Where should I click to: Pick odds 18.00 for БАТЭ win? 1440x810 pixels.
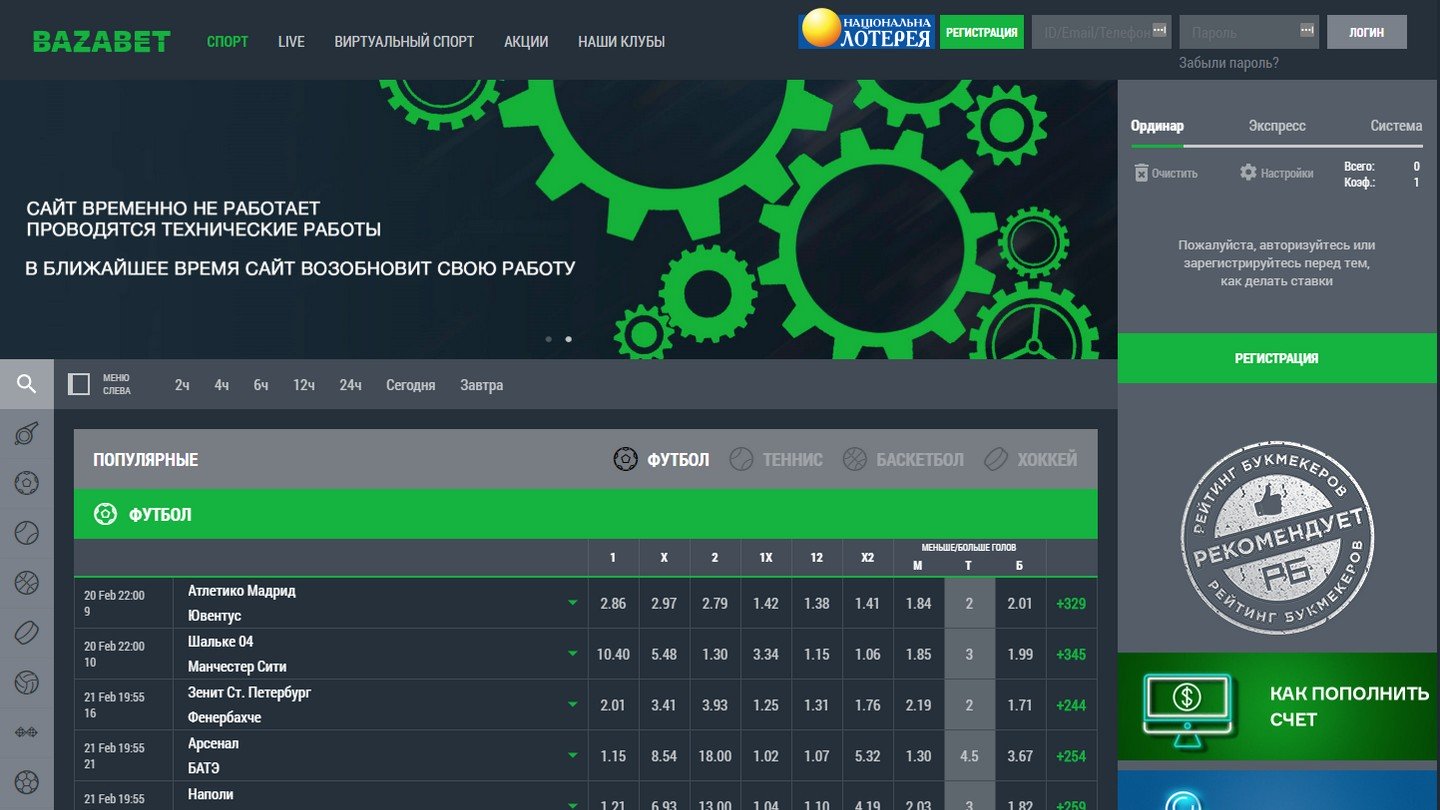[715, 756]
